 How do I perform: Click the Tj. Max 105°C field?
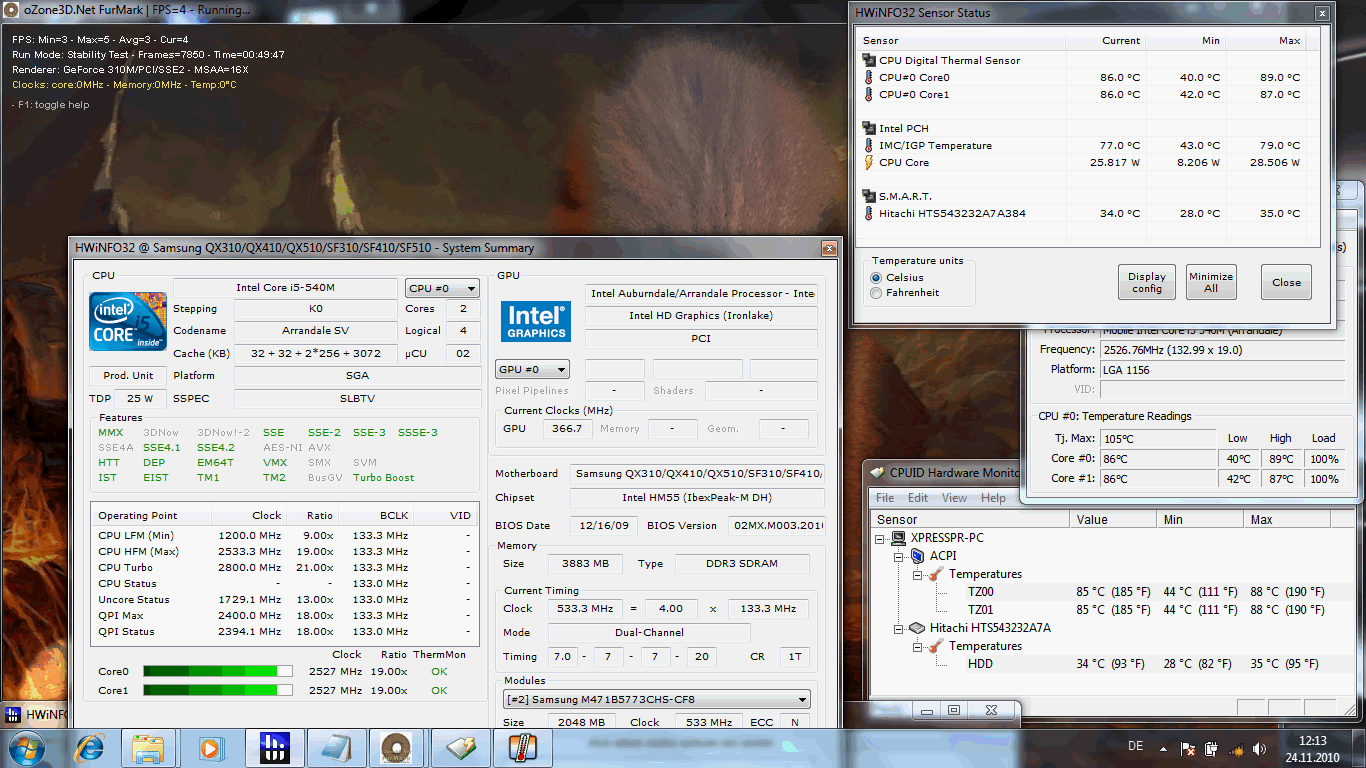point(1156,438)
